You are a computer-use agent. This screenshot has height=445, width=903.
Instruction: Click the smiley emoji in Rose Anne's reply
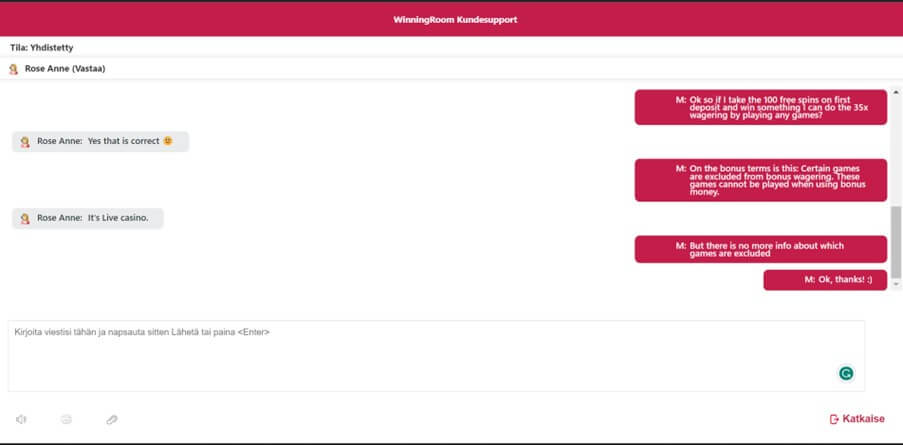(x=168, y=141)
